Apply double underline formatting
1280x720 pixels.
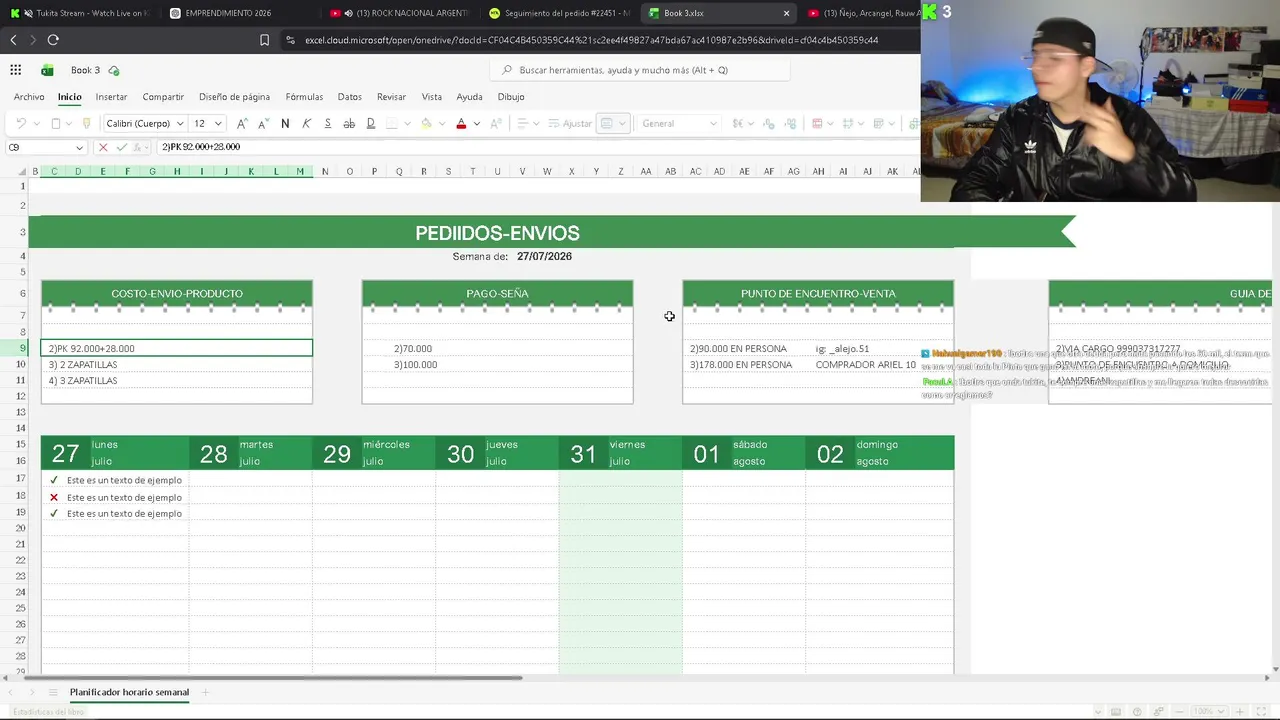[371, 124]
